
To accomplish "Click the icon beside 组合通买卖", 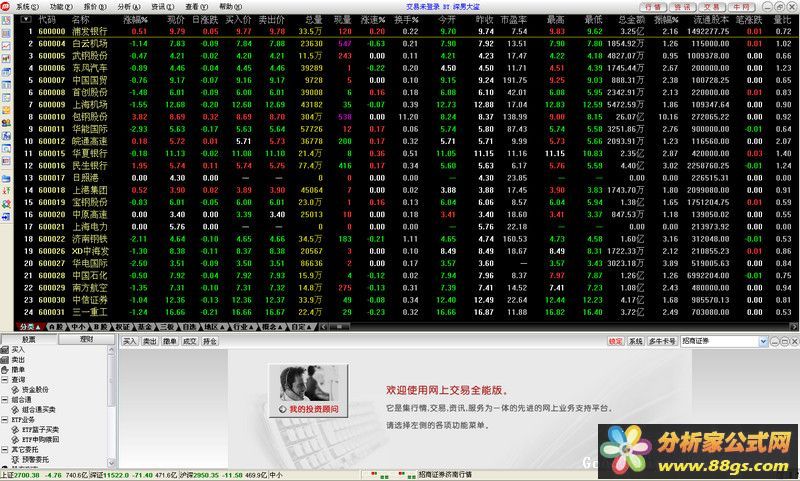I will coord(15,410).
